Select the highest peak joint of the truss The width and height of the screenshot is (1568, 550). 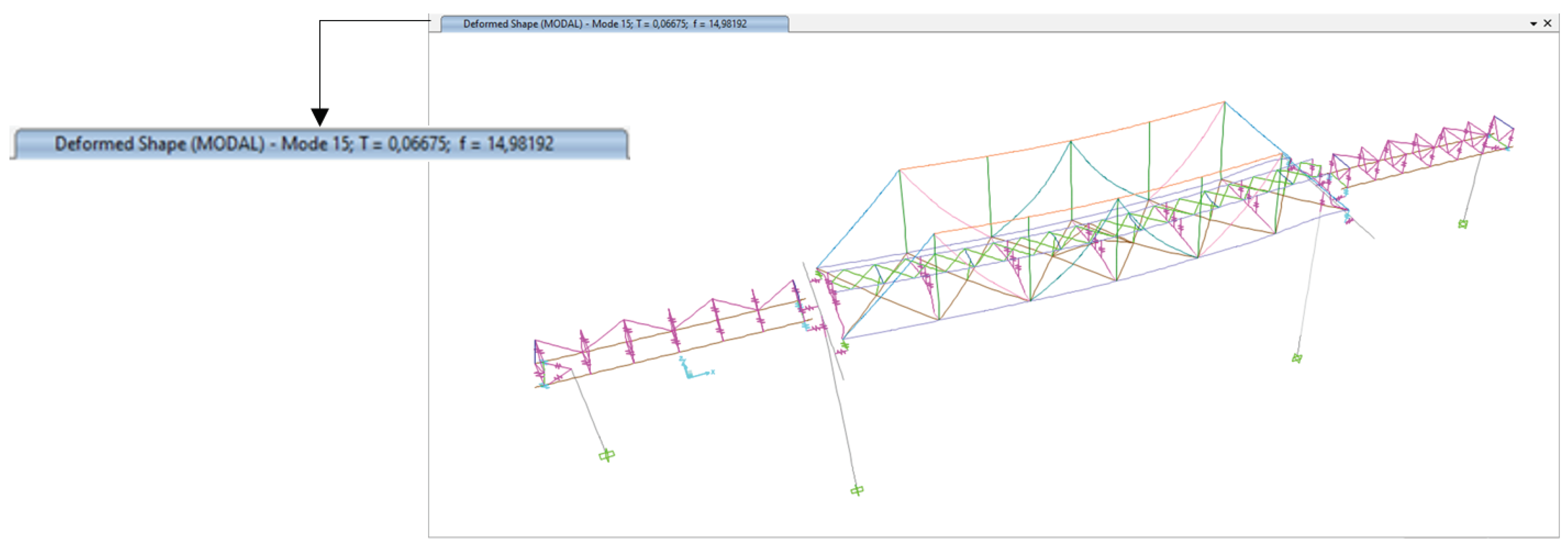pos(1225,102)
